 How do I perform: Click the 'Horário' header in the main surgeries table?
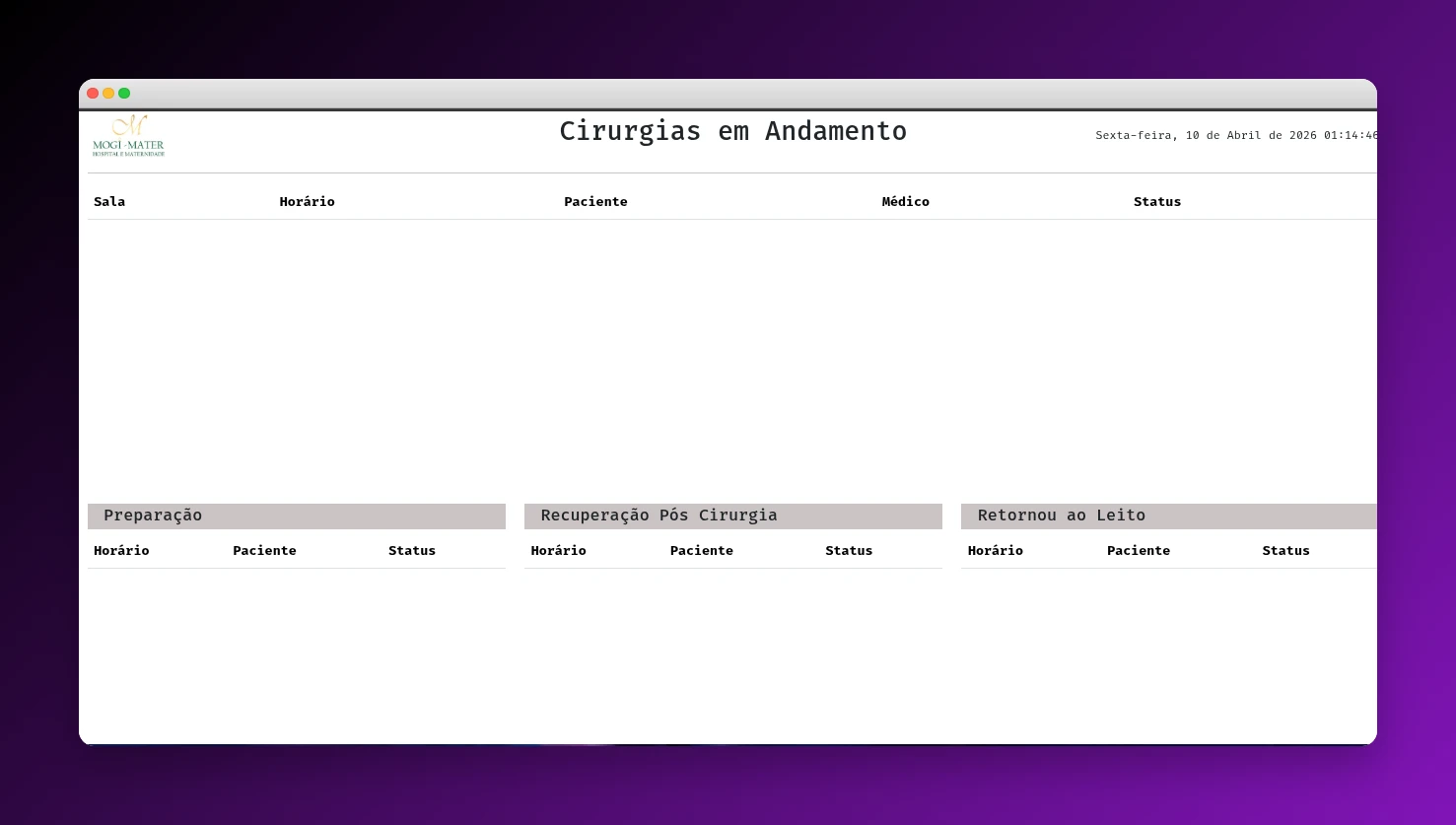click(307, 201)
